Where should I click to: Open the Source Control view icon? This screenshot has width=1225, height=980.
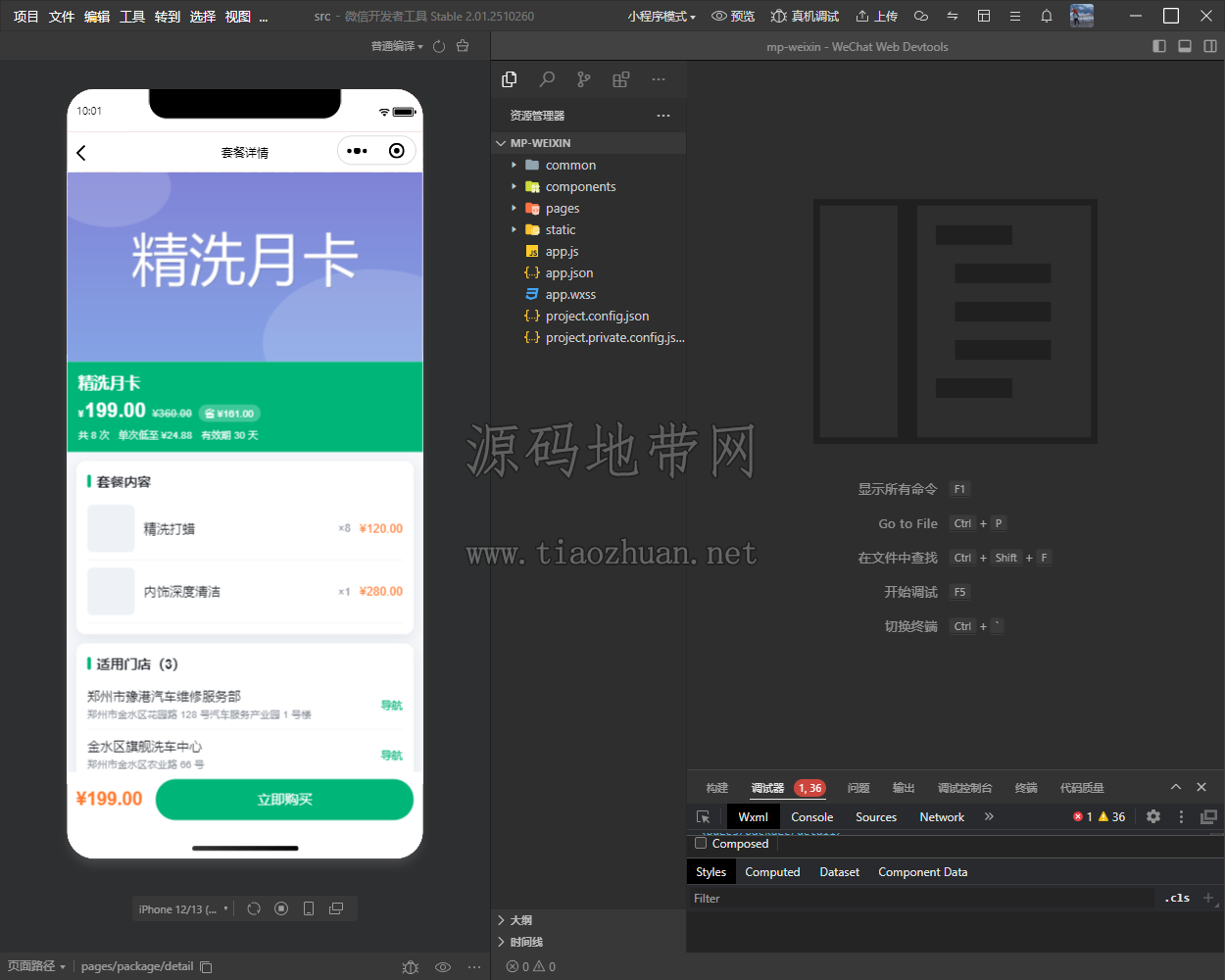click(584, 79)
